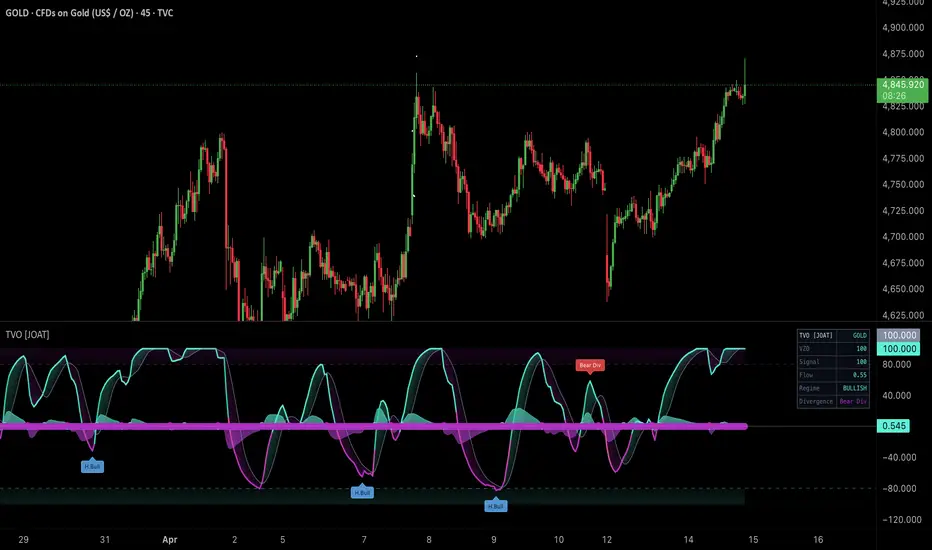932x550 pixels.
Task: Click the 08:26 bar countdown timer
Action: pyautogui.click(x=894, y=96)
